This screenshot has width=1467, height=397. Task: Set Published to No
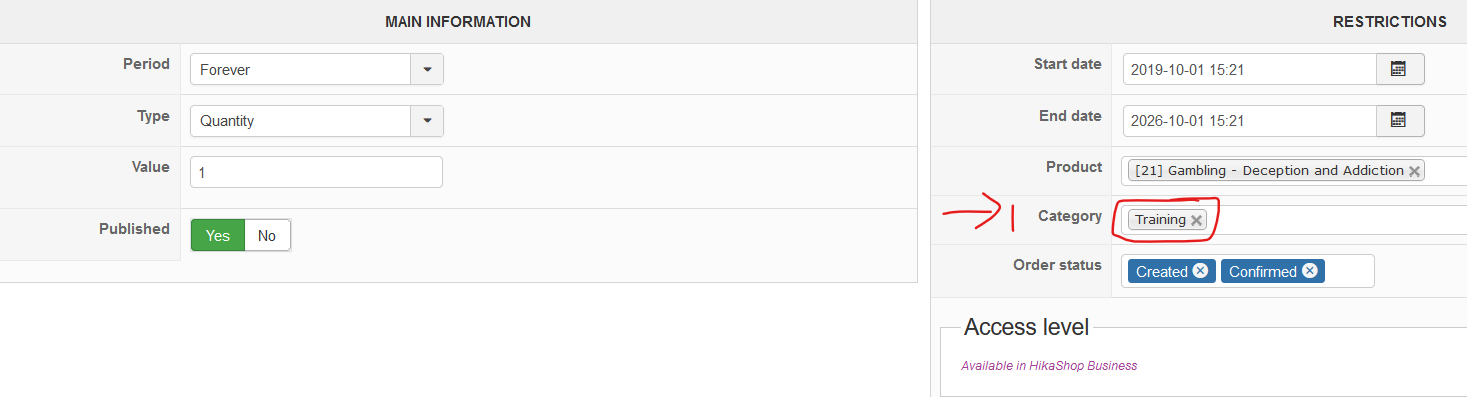tap(267, 236)
